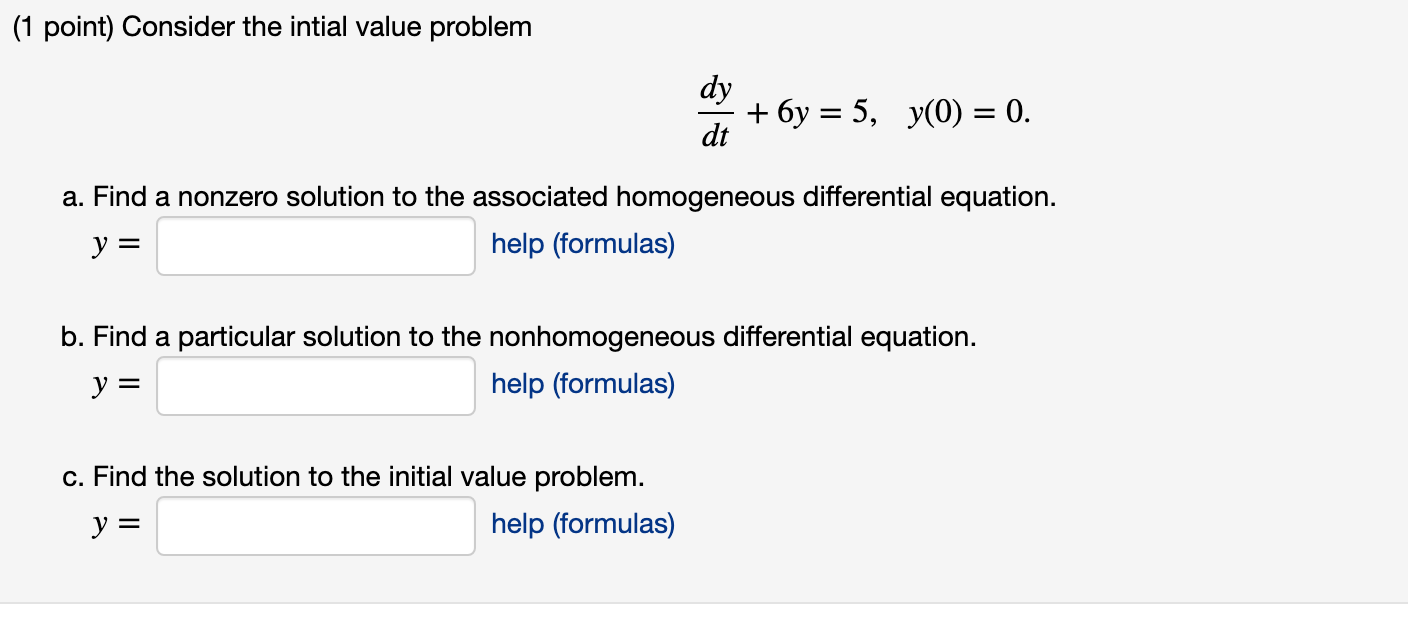
Task: Select the homogeneous solution input field
Action: (315, 246)
